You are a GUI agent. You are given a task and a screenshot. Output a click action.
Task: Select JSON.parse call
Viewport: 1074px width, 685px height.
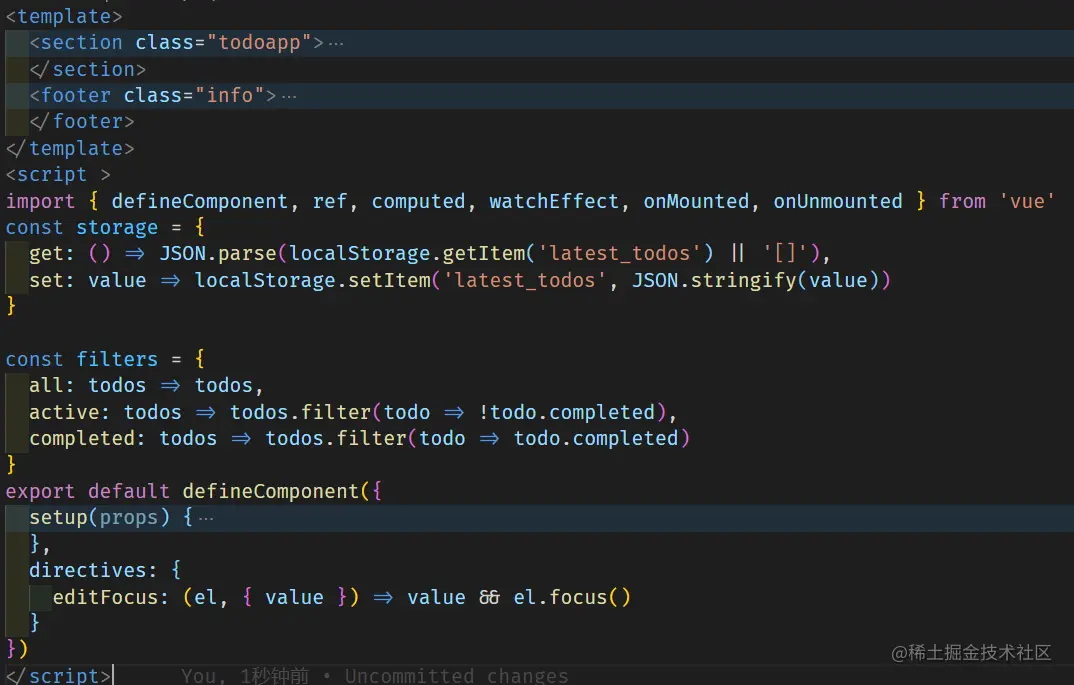coord(218,253)
